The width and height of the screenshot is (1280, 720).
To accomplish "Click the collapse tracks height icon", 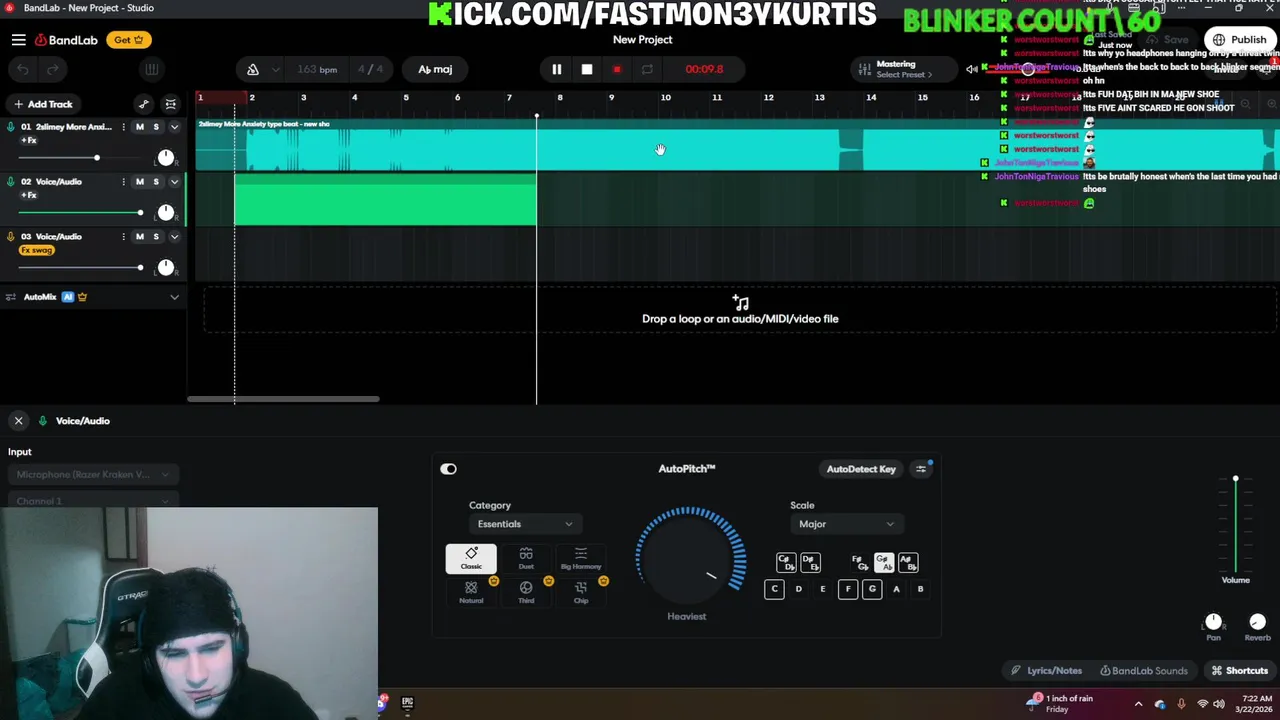I will [171, 104].
